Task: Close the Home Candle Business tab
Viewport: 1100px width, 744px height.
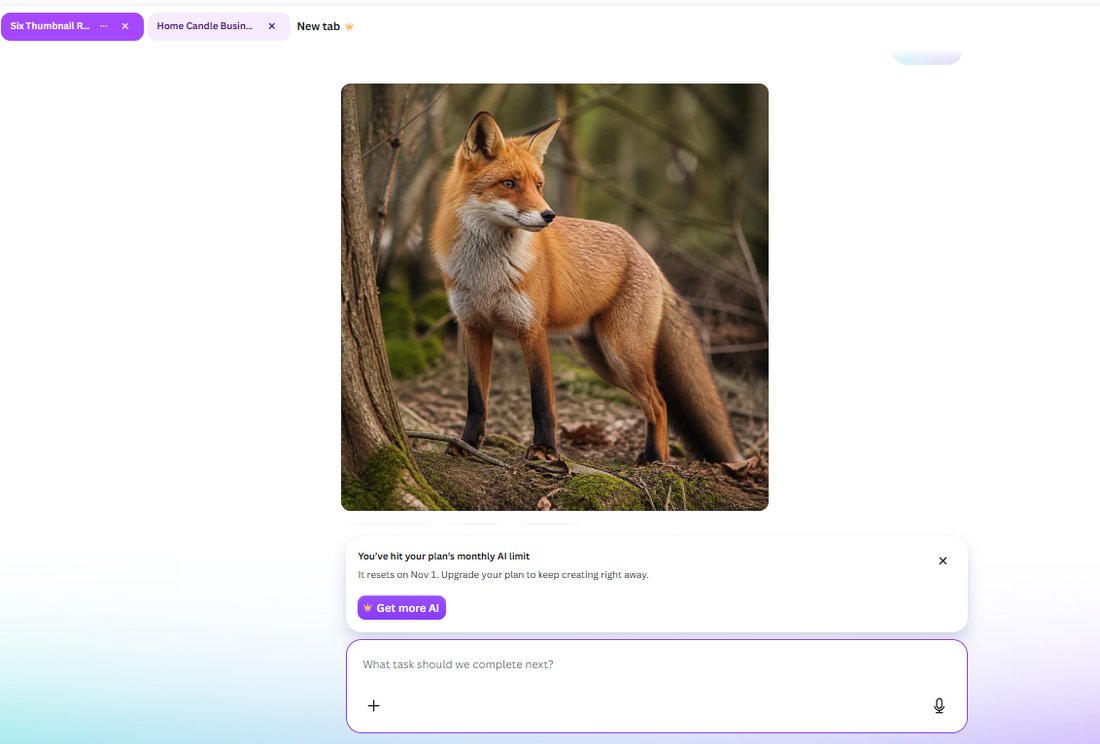Action: tap(271, 26)
